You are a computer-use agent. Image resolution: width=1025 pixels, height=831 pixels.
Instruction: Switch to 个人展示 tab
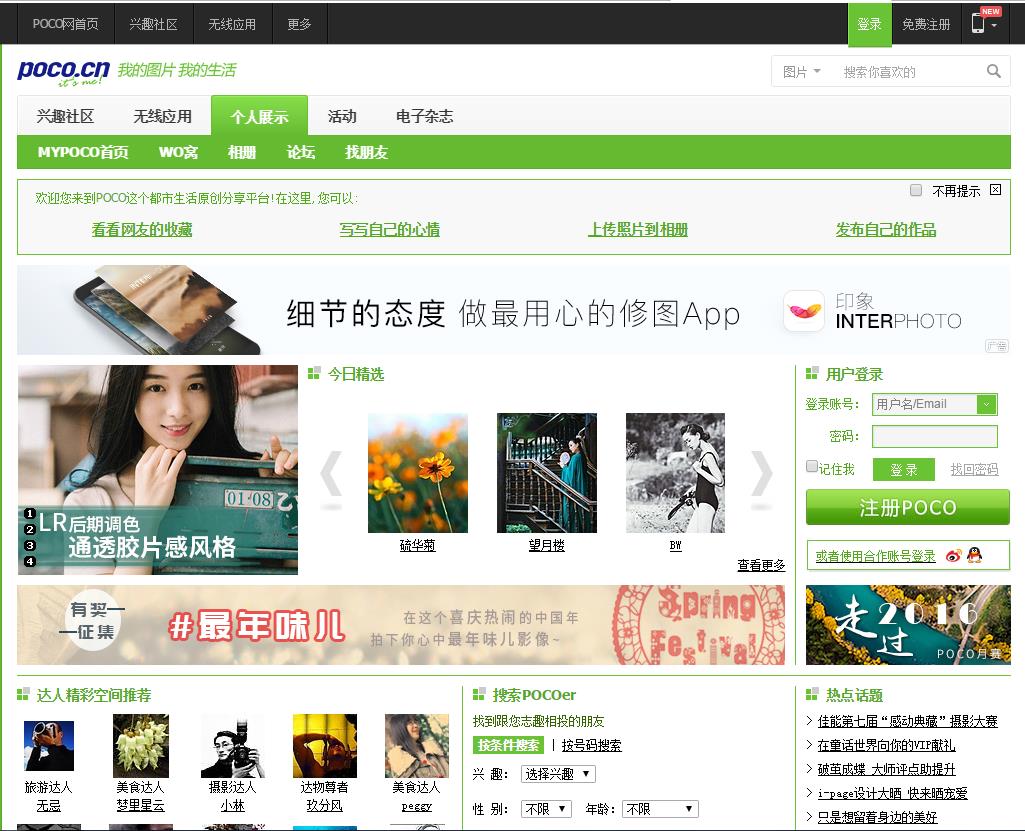tap(260, 116)
